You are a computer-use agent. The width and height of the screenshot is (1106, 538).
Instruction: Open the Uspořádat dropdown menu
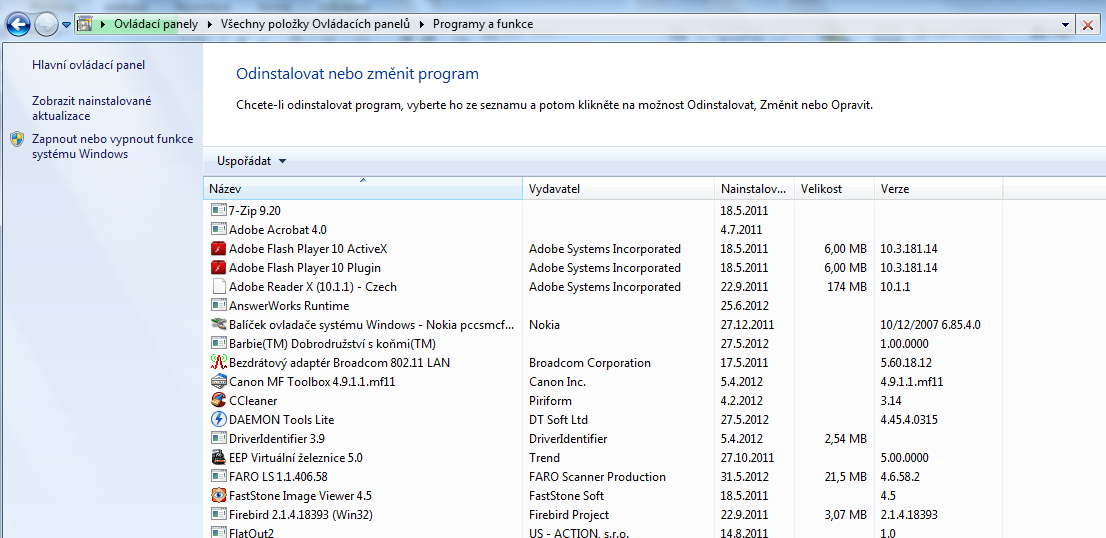coord(252,161)
